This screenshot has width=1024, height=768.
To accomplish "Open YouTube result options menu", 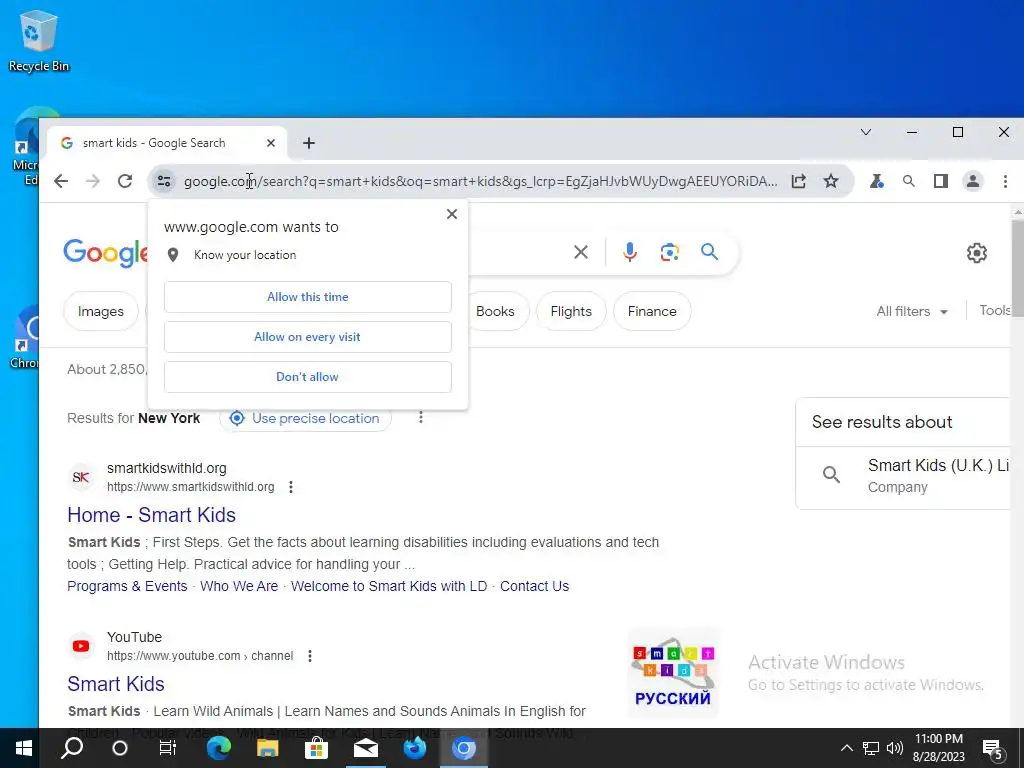I will [x=310, y=656].
